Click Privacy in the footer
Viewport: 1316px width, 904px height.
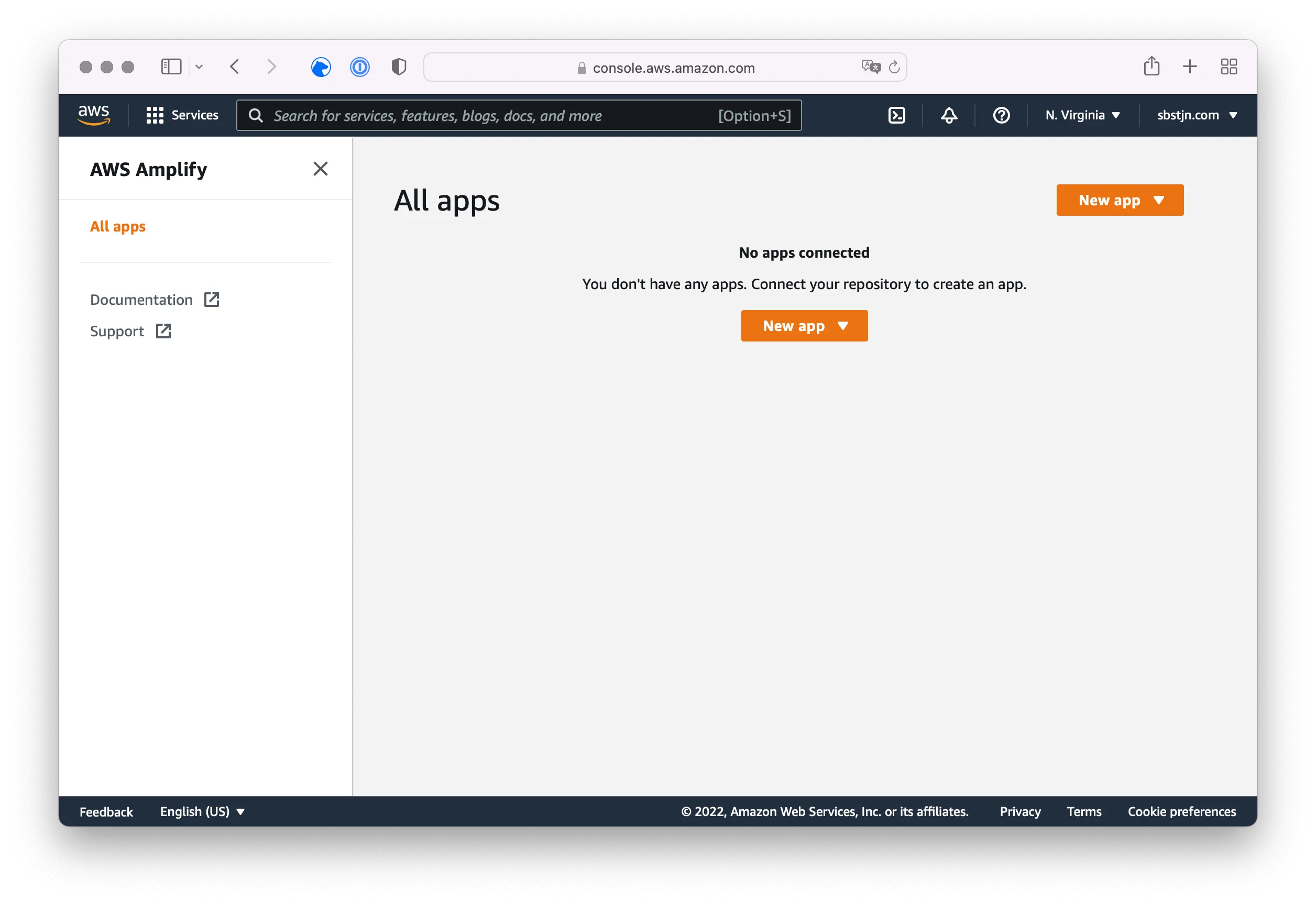[x=1019, y=811]
